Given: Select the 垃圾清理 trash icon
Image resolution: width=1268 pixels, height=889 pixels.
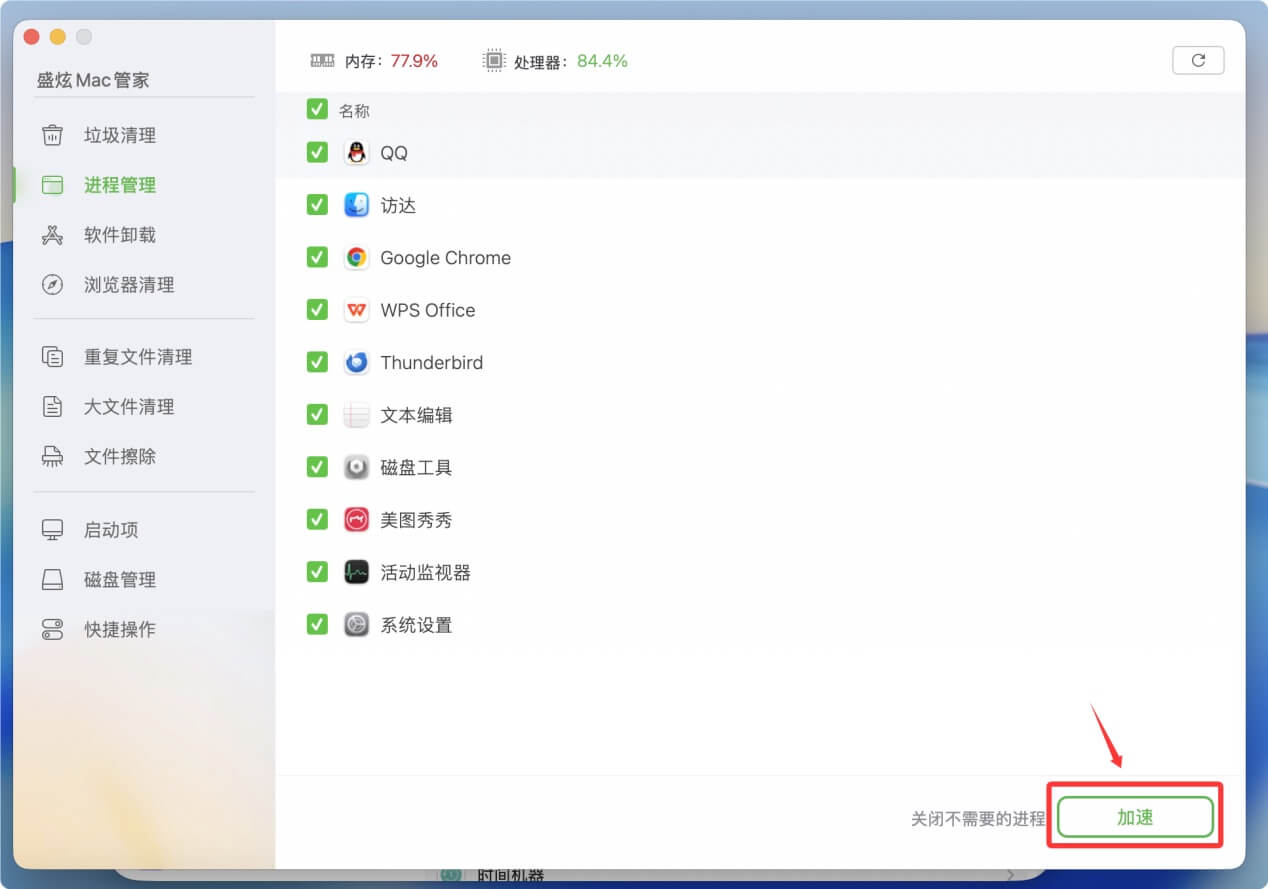Looking at the screenshot, I should click(x=51, y=135).
